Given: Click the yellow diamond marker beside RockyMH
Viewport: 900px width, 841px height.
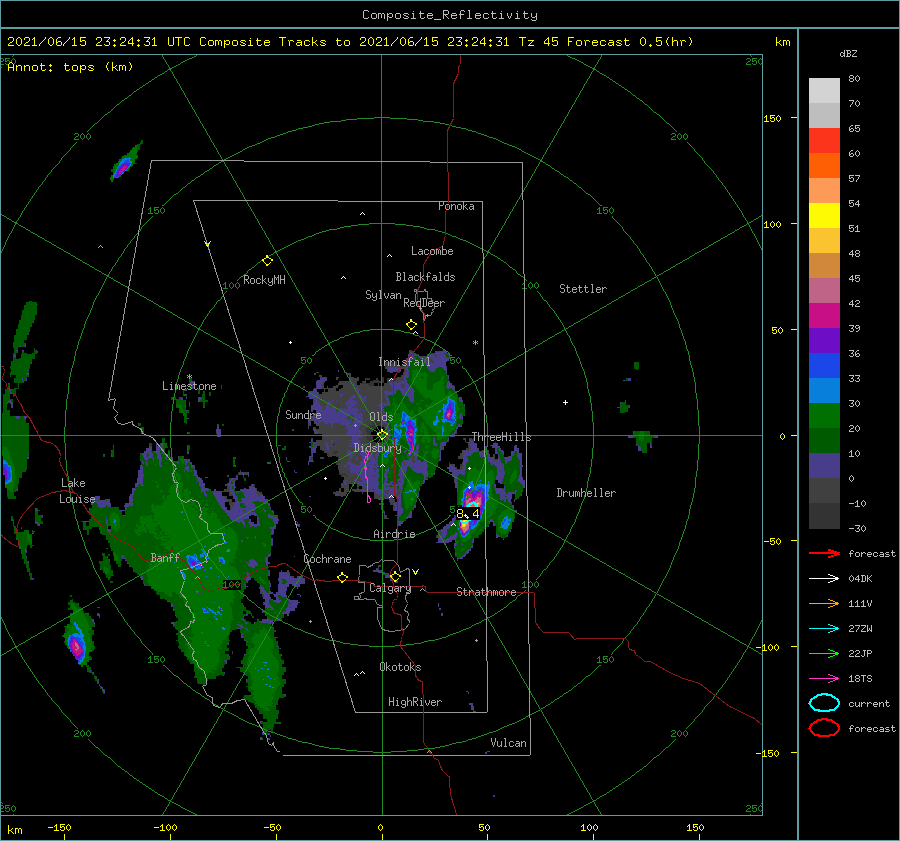Looking at the screenshot, I should click(x=267, y=261).
